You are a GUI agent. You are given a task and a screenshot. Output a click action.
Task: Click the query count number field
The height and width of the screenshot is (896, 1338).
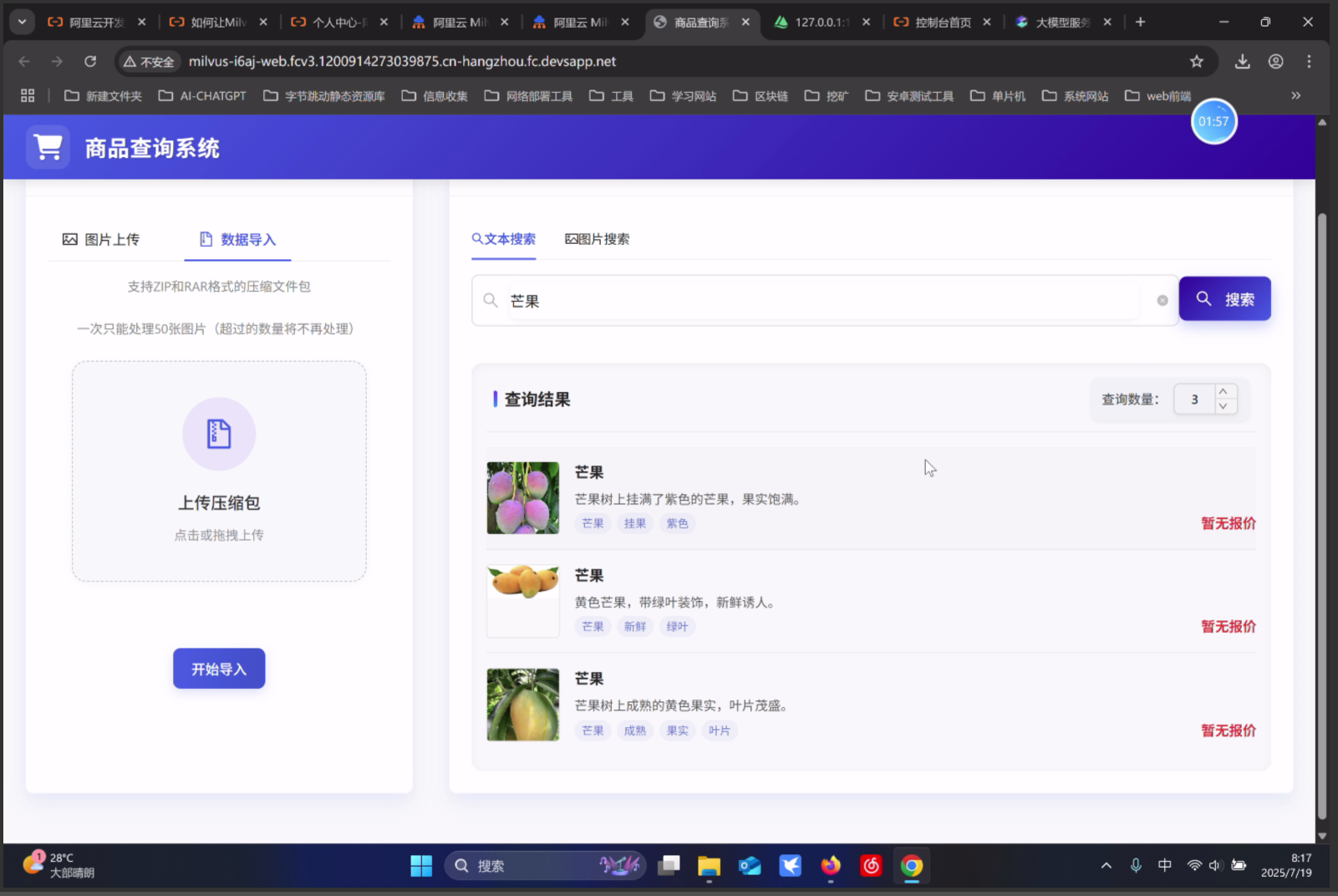click(x=1195, y=400)
